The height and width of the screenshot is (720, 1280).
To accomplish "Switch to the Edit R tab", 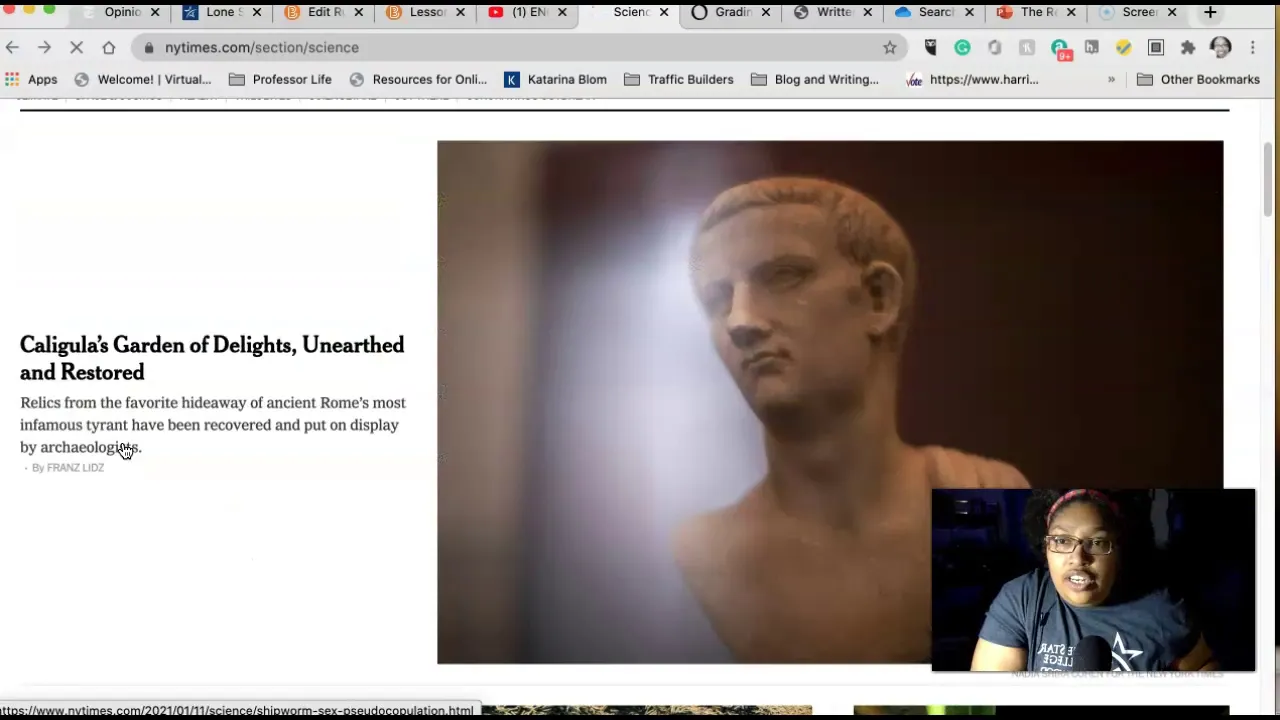I will [x=325, y=12].
